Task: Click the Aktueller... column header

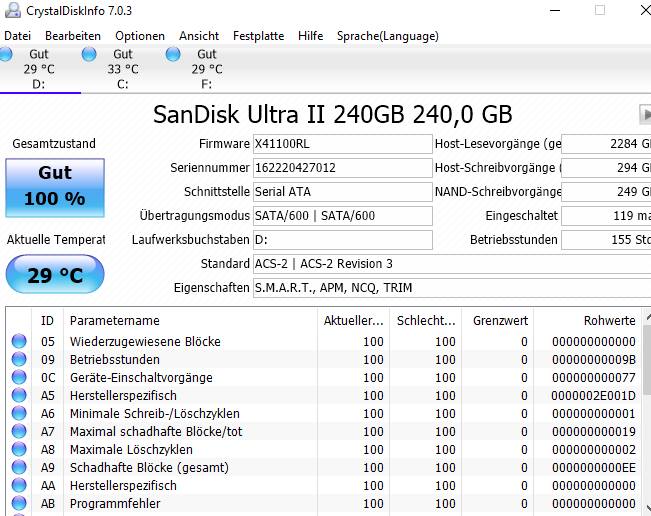Action: [x=353, y=320]
